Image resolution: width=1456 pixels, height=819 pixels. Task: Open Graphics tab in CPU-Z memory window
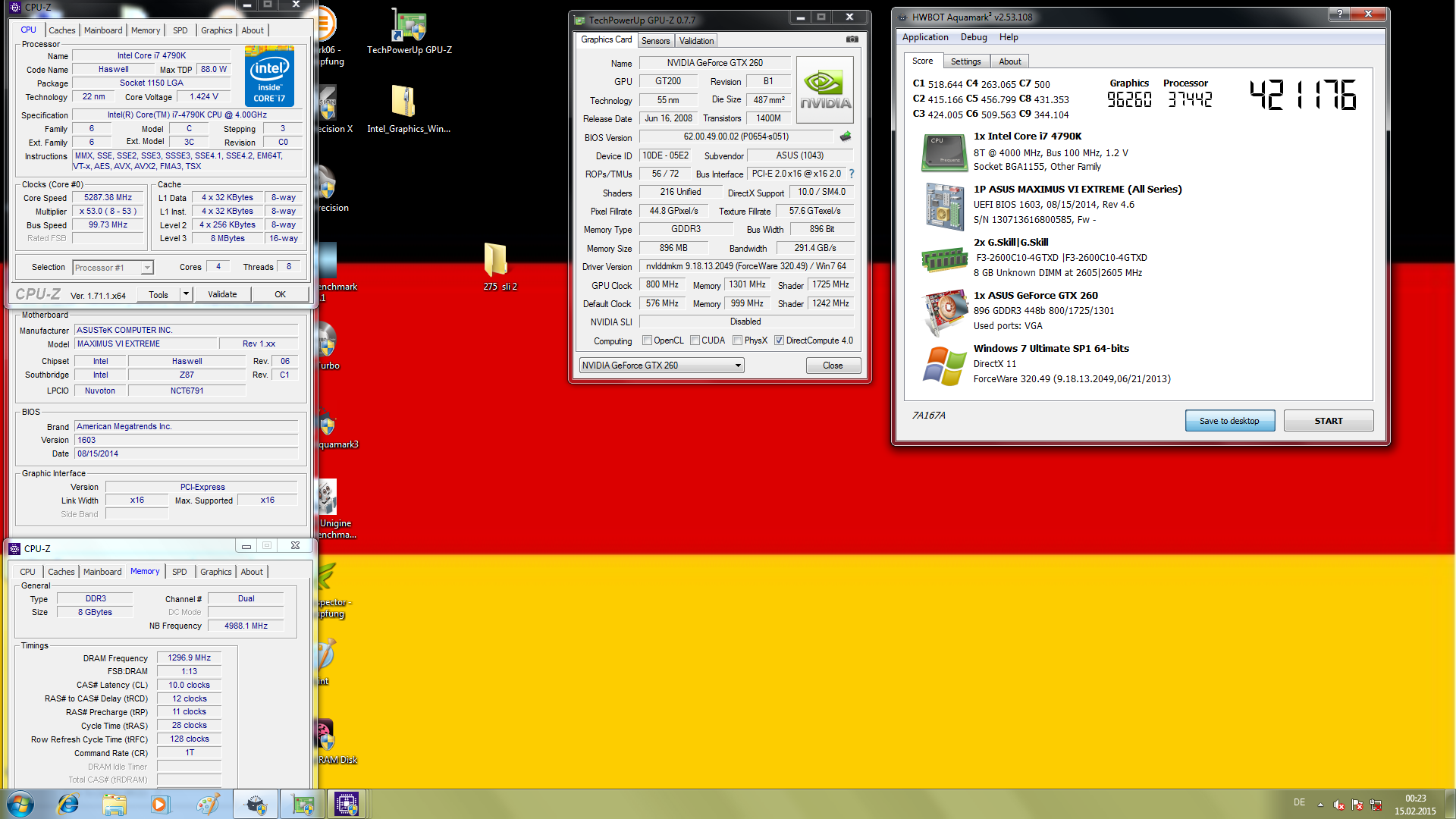click(215, 572)
